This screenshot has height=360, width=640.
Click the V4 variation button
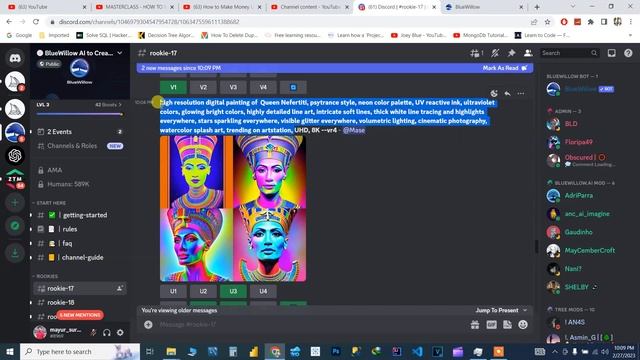pos(263,87)
